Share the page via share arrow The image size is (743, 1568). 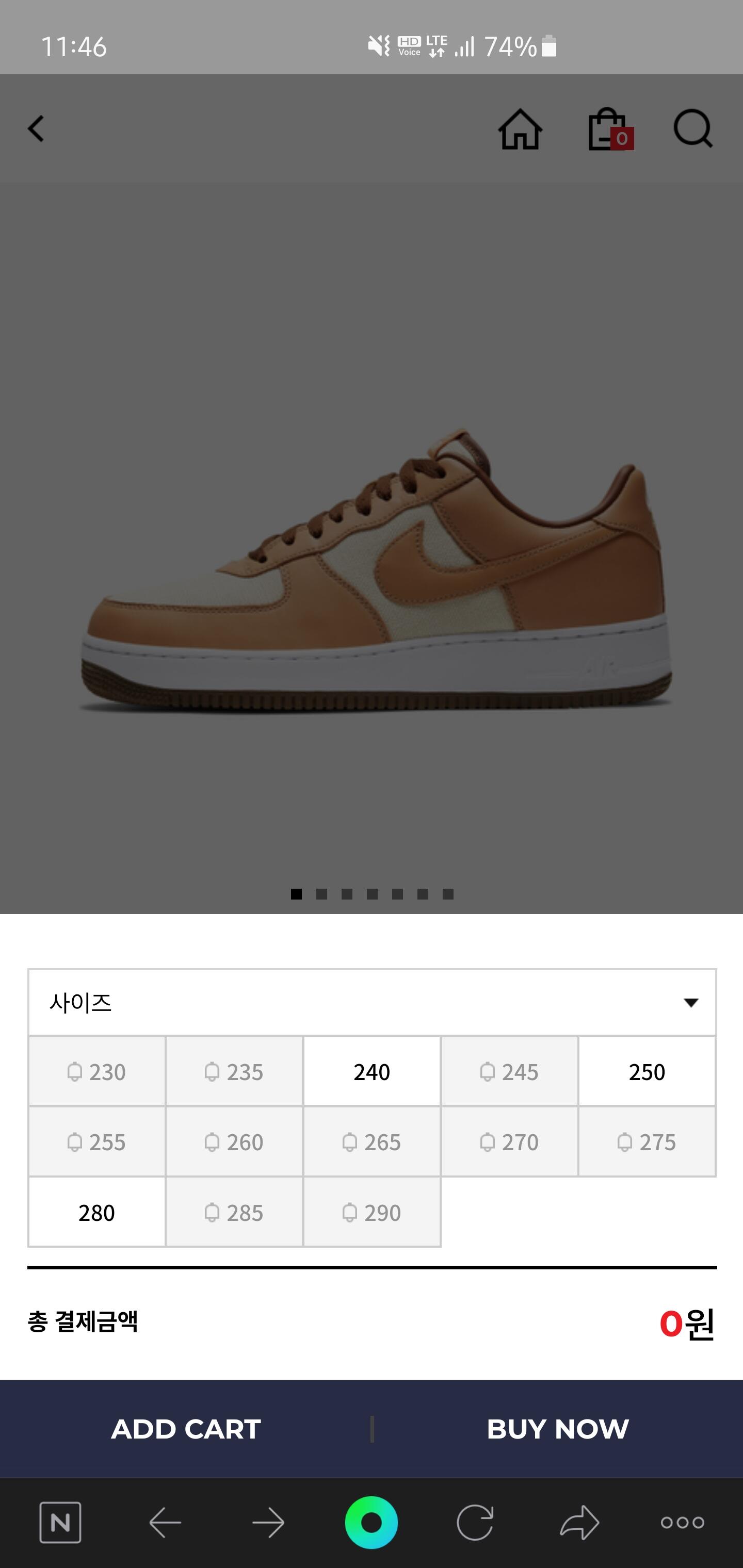[x=579, y=1522]
